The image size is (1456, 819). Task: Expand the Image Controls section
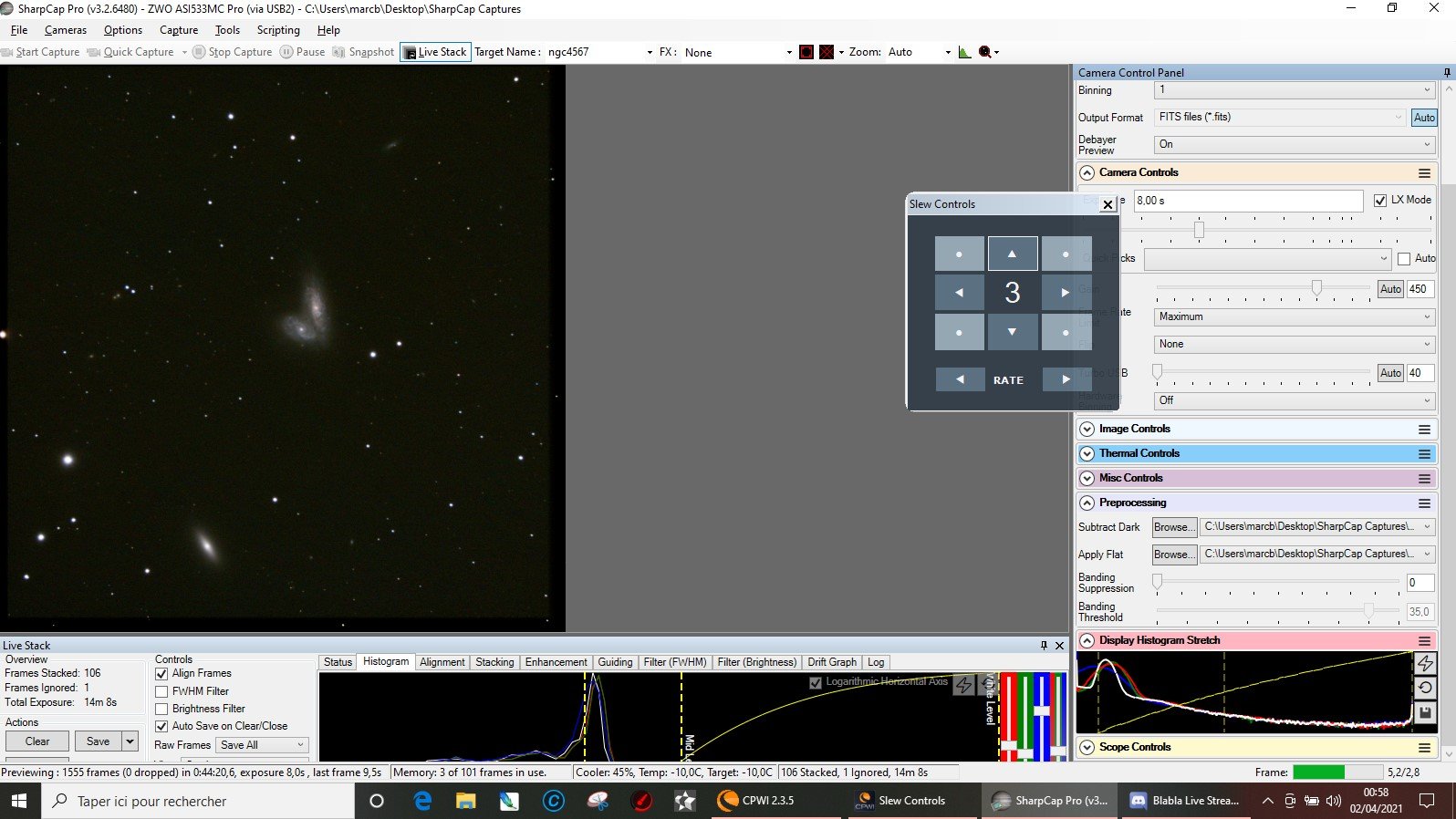click(1087, 429)
